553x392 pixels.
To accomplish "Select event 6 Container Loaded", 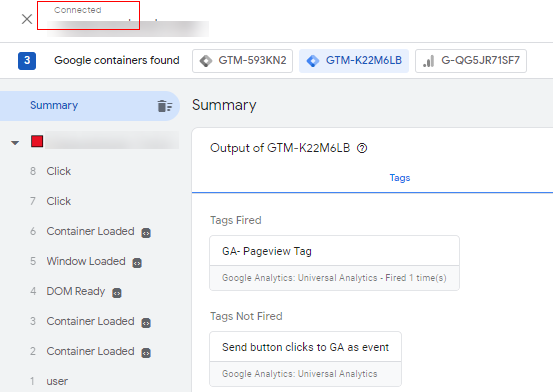I will click(90, 231).
